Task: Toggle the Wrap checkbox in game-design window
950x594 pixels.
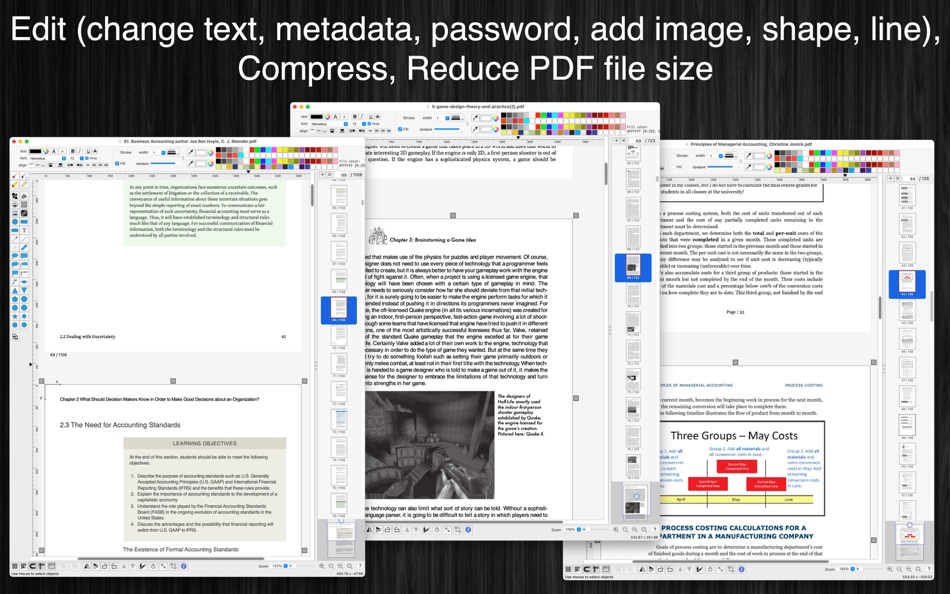Action: coord(370,124)
